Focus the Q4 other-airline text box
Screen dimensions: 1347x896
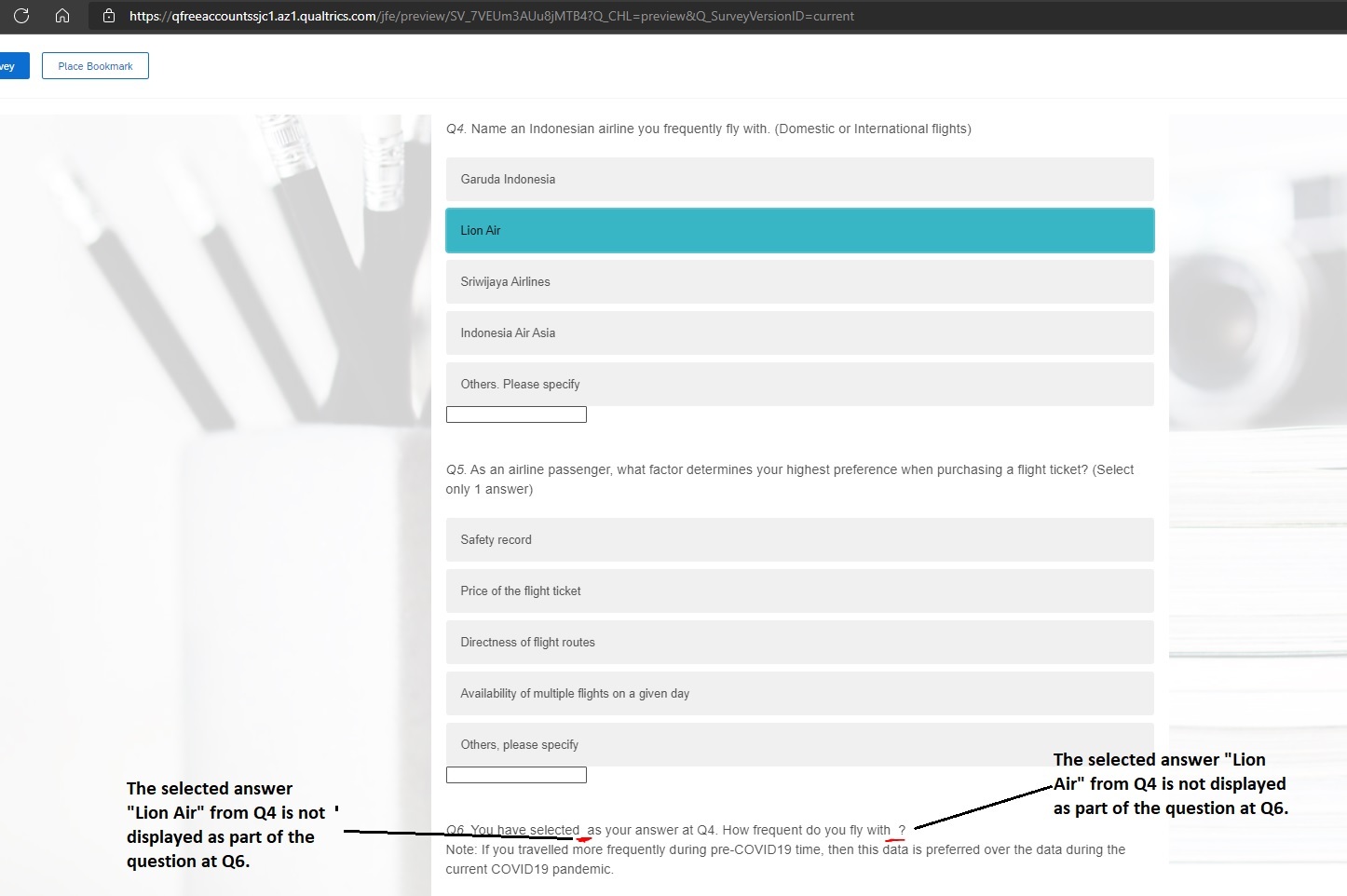pyautogui.click(x=516, y=414)
